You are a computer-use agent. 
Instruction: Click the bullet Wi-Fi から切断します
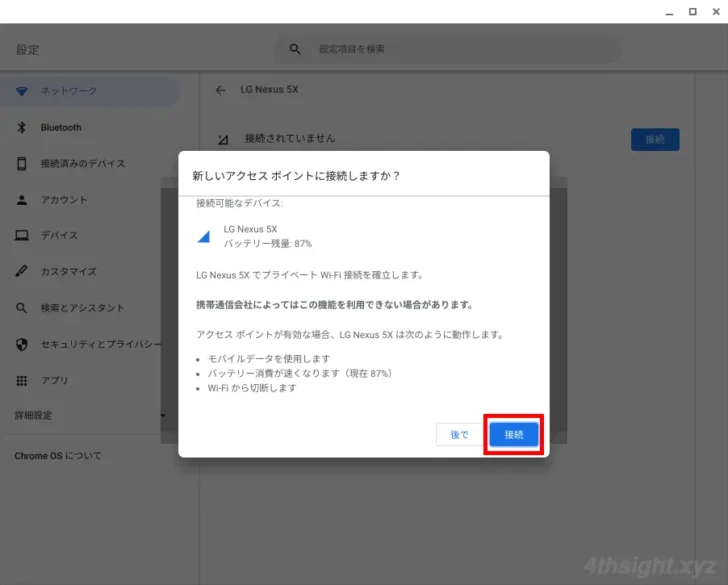point(252,388)
